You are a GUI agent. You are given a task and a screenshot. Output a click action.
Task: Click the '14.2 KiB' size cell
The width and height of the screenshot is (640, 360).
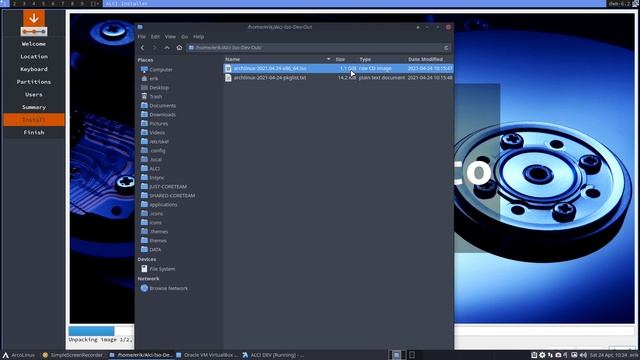(347, 78)
